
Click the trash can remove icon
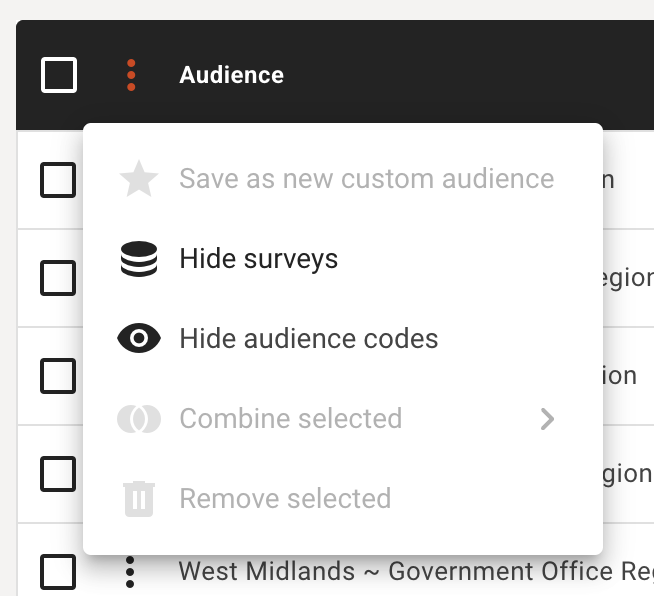point(139,499)
